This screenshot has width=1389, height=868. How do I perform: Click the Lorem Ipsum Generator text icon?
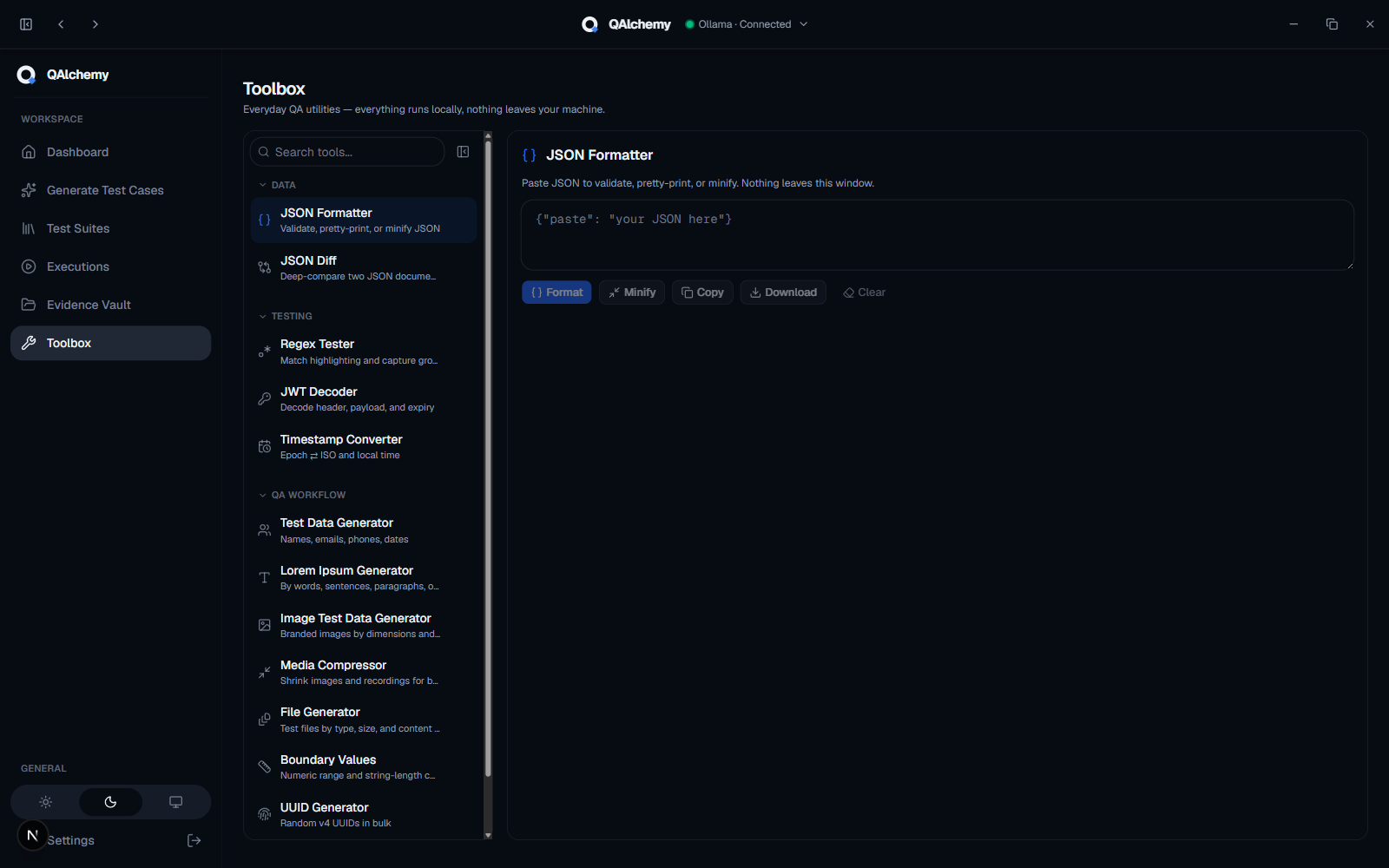265,577
